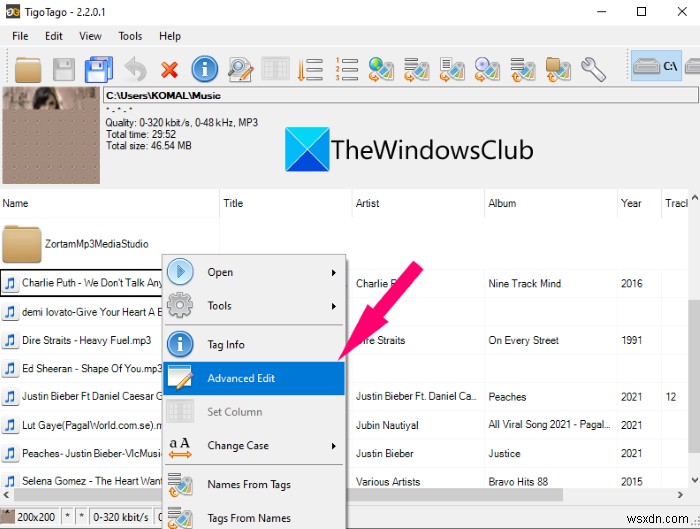Click the open folder toolbar icon
This screenshot has width=700, height=529.
point(28,69)
